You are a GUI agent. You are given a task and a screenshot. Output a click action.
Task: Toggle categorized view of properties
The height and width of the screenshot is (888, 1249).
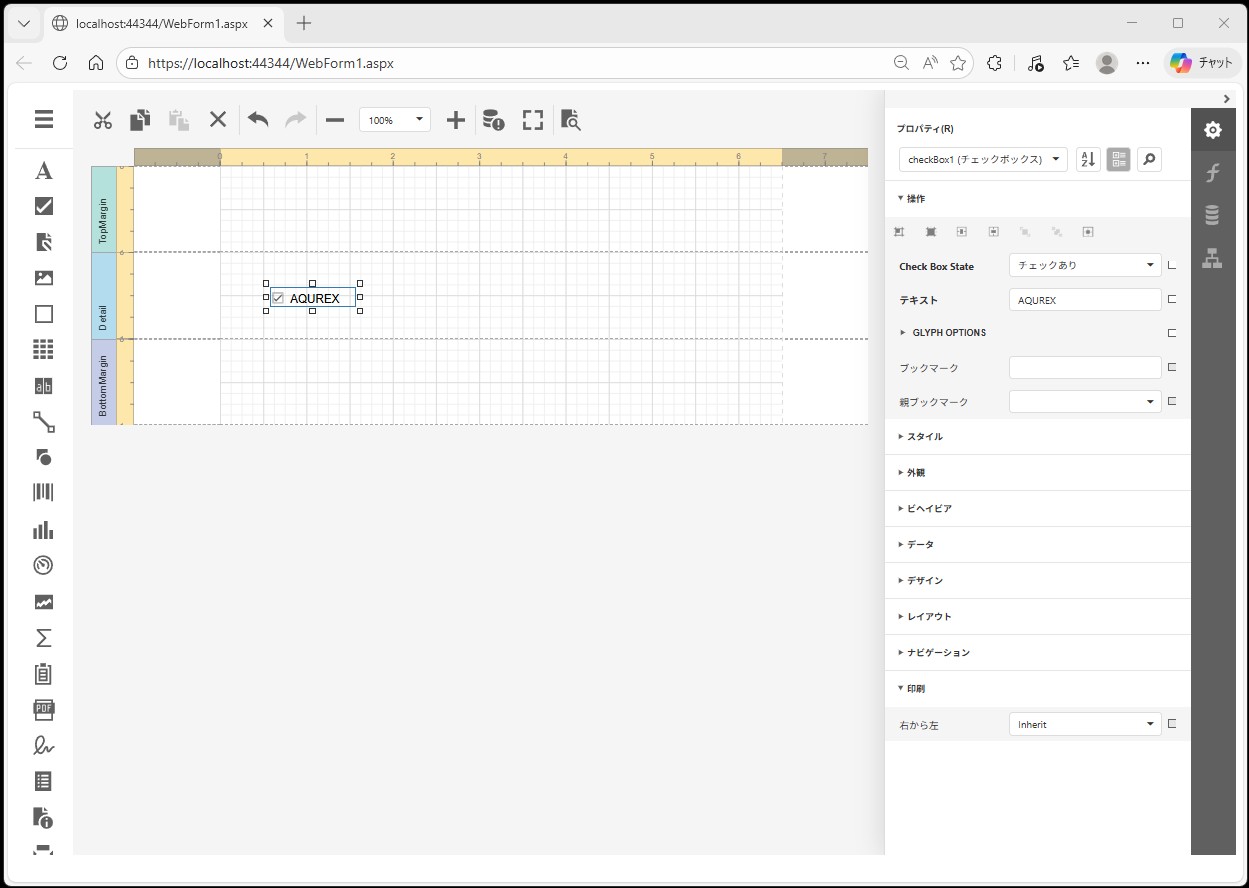[1119, 159]
